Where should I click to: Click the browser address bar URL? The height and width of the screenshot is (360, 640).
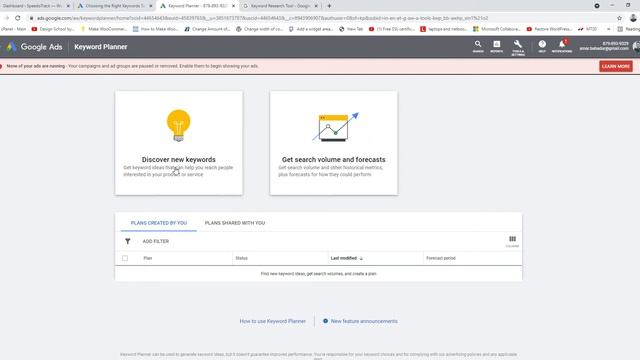coord(262,18)
